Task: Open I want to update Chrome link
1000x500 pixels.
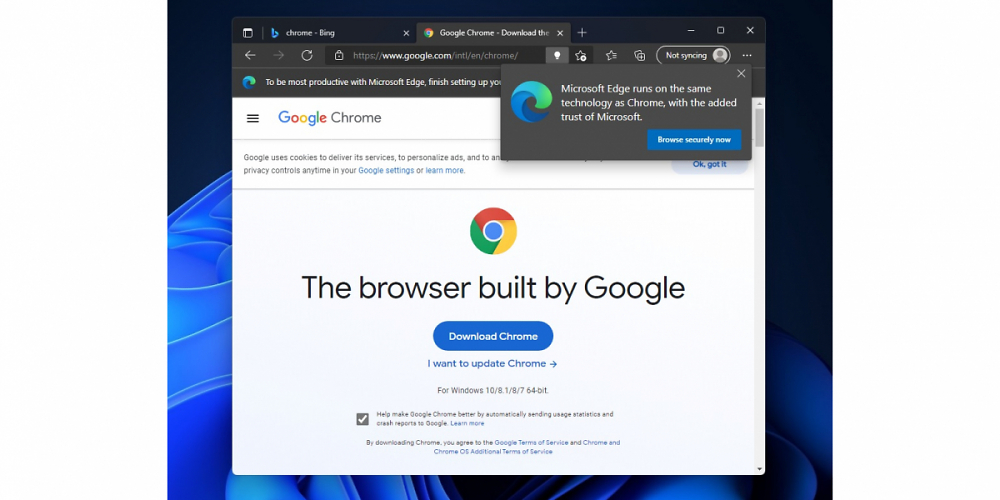Action: coord(492,364)
